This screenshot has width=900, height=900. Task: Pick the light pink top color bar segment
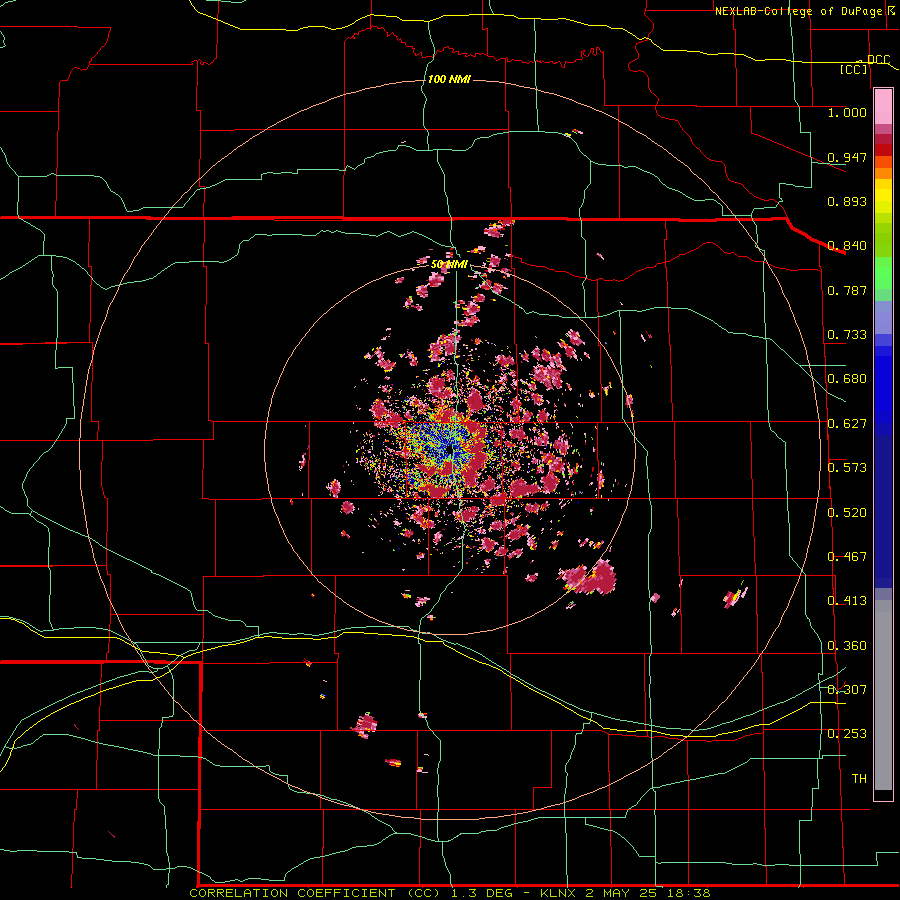coord(883,107)
